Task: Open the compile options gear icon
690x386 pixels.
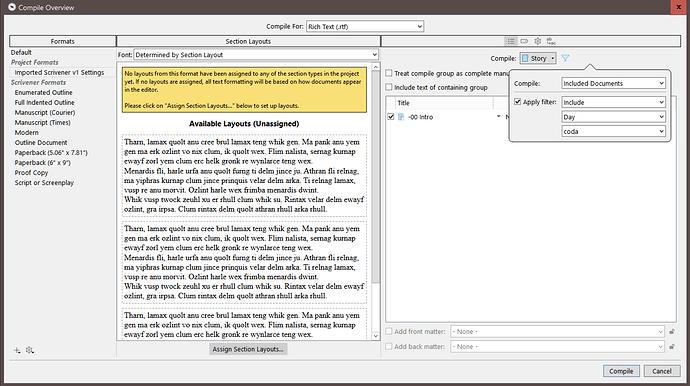Action: 538,41
